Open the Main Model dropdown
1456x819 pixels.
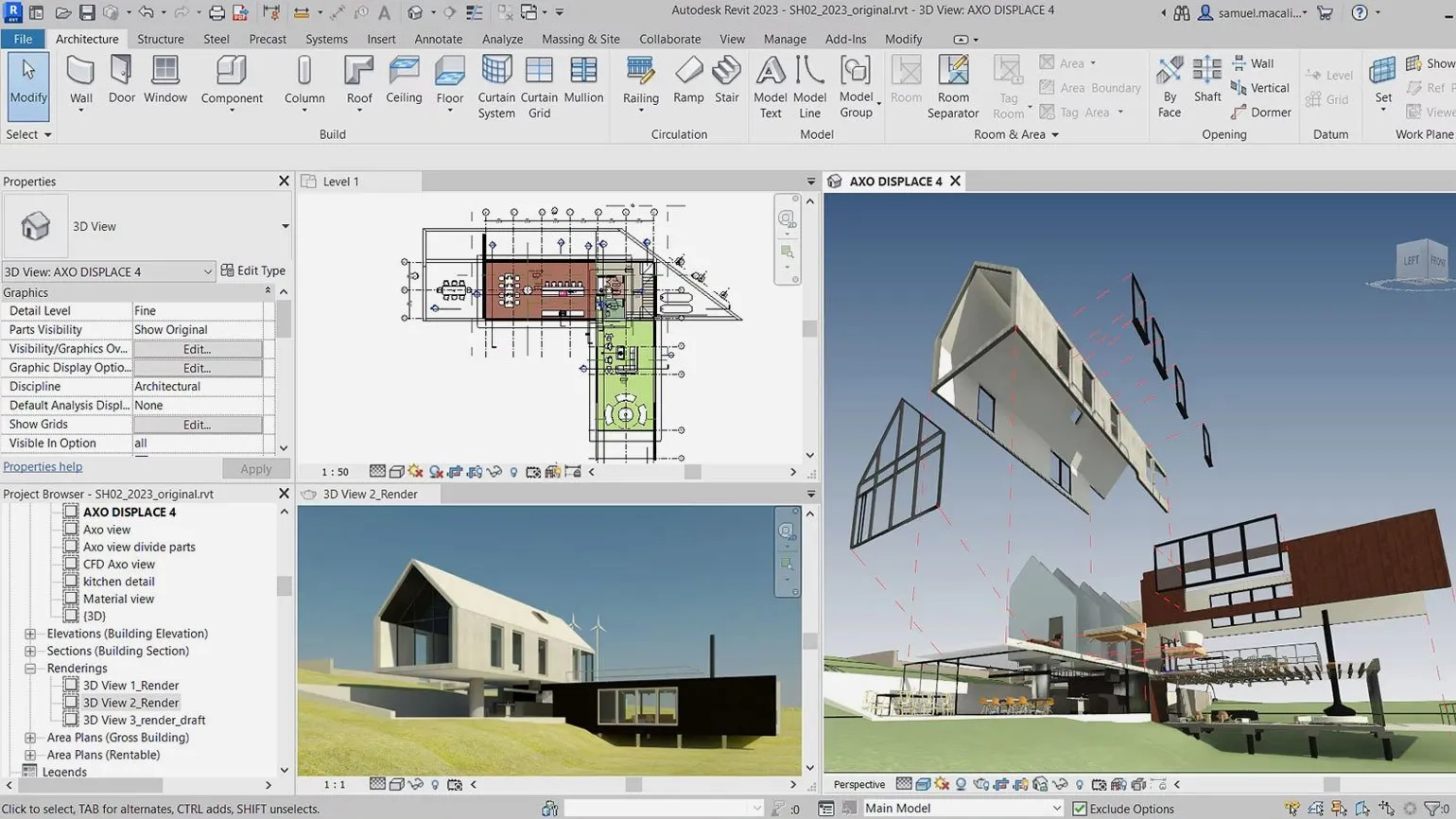(x=960, y=808)
